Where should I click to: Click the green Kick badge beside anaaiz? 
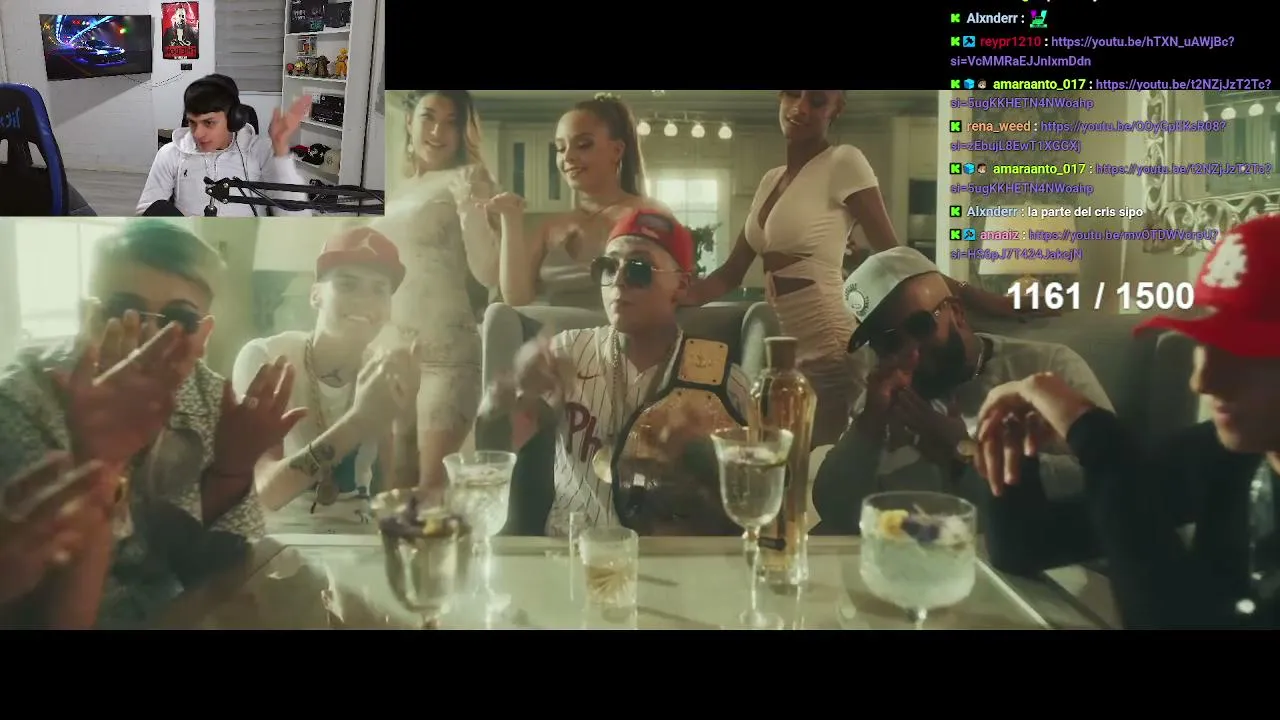click(956, 235)
